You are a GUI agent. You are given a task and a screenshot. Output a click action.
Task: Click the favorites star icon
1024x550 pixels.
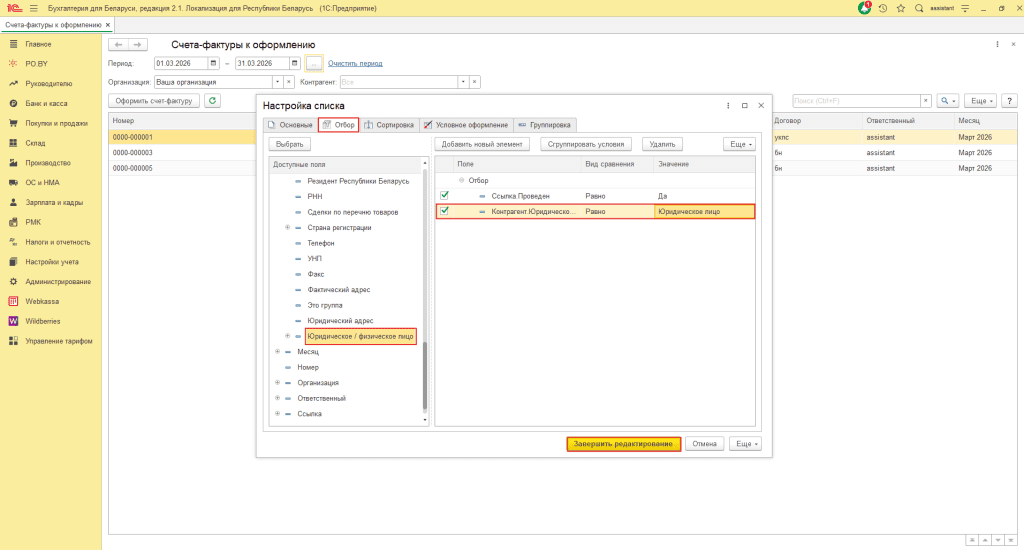pos(901,8)
